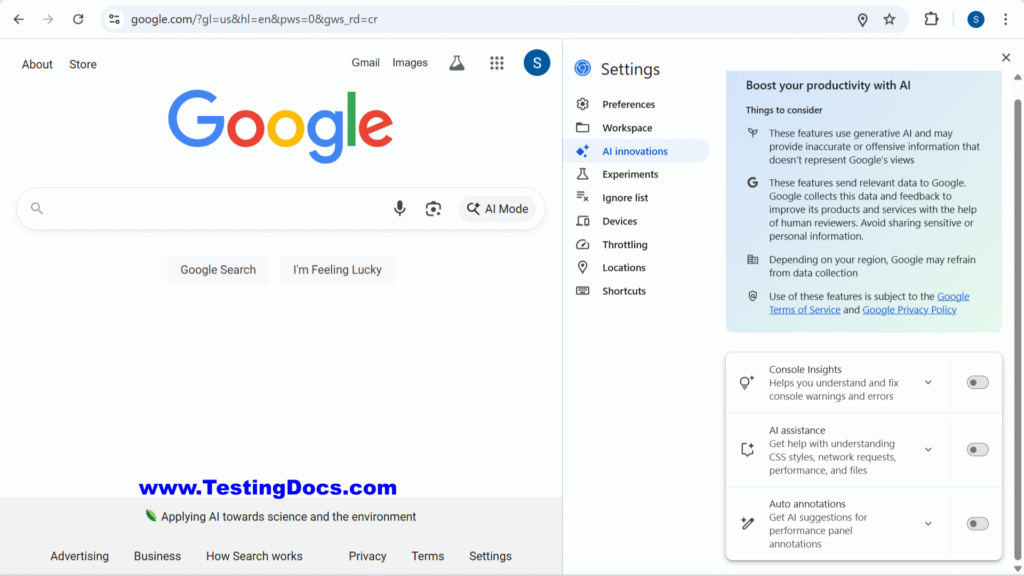1024x576 pixels.
Task: Enable the AI assistance toggle
Action: [978, 449]
